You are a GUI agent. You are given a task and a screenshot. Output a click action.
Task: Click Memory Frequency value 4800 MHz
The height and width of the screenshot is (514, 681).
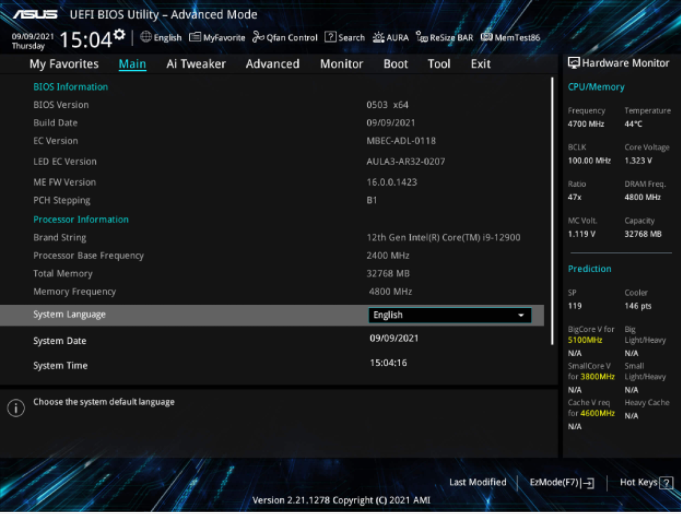pos(390,292)
